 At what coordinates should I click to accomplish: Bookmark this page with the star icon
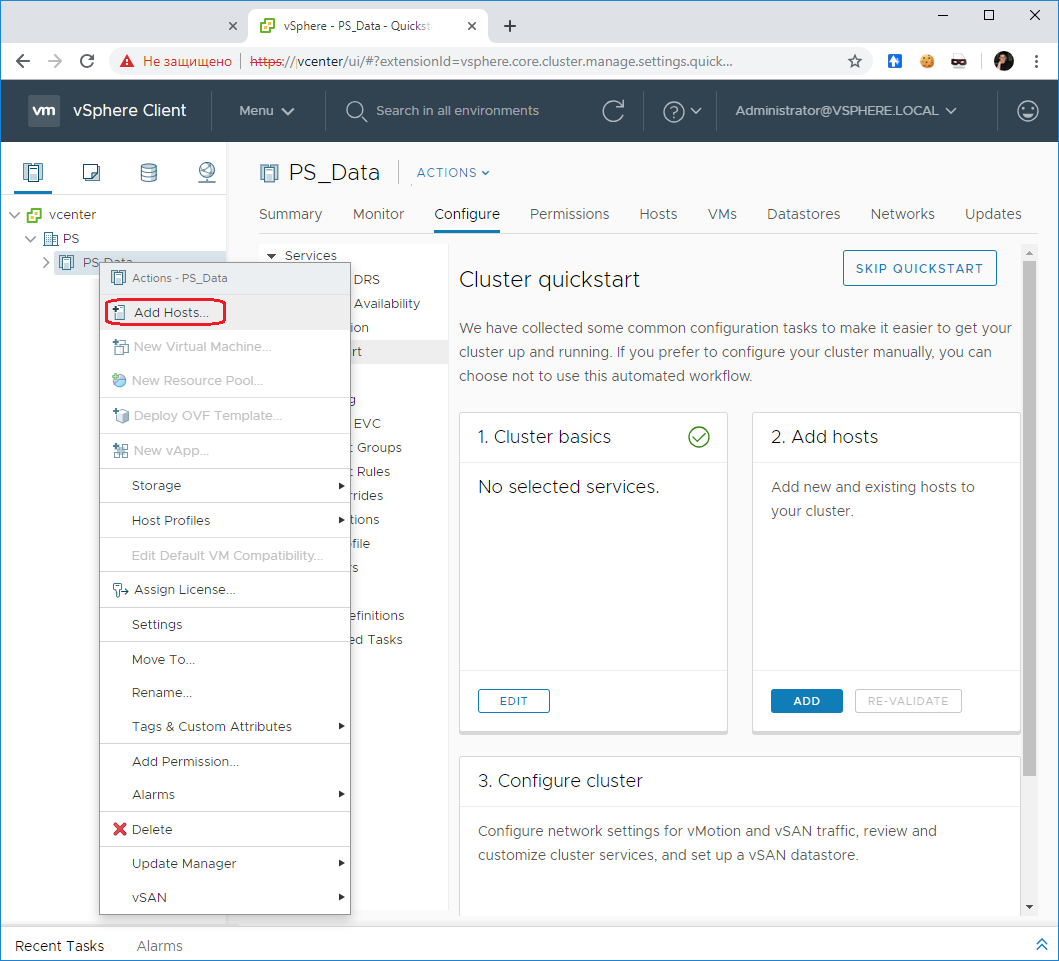click(x=854, y=61)
